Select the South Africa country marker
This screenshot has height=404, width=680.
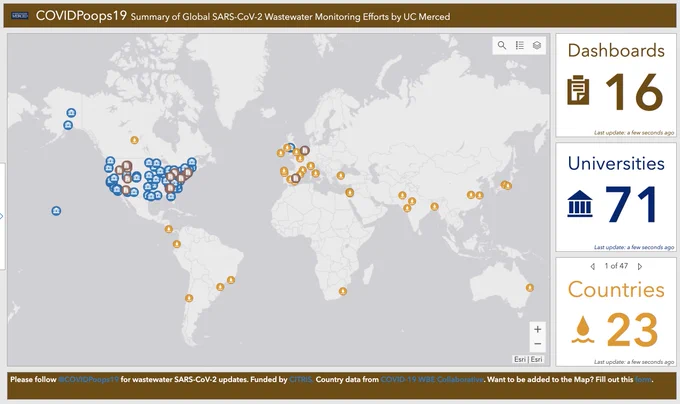343,291
